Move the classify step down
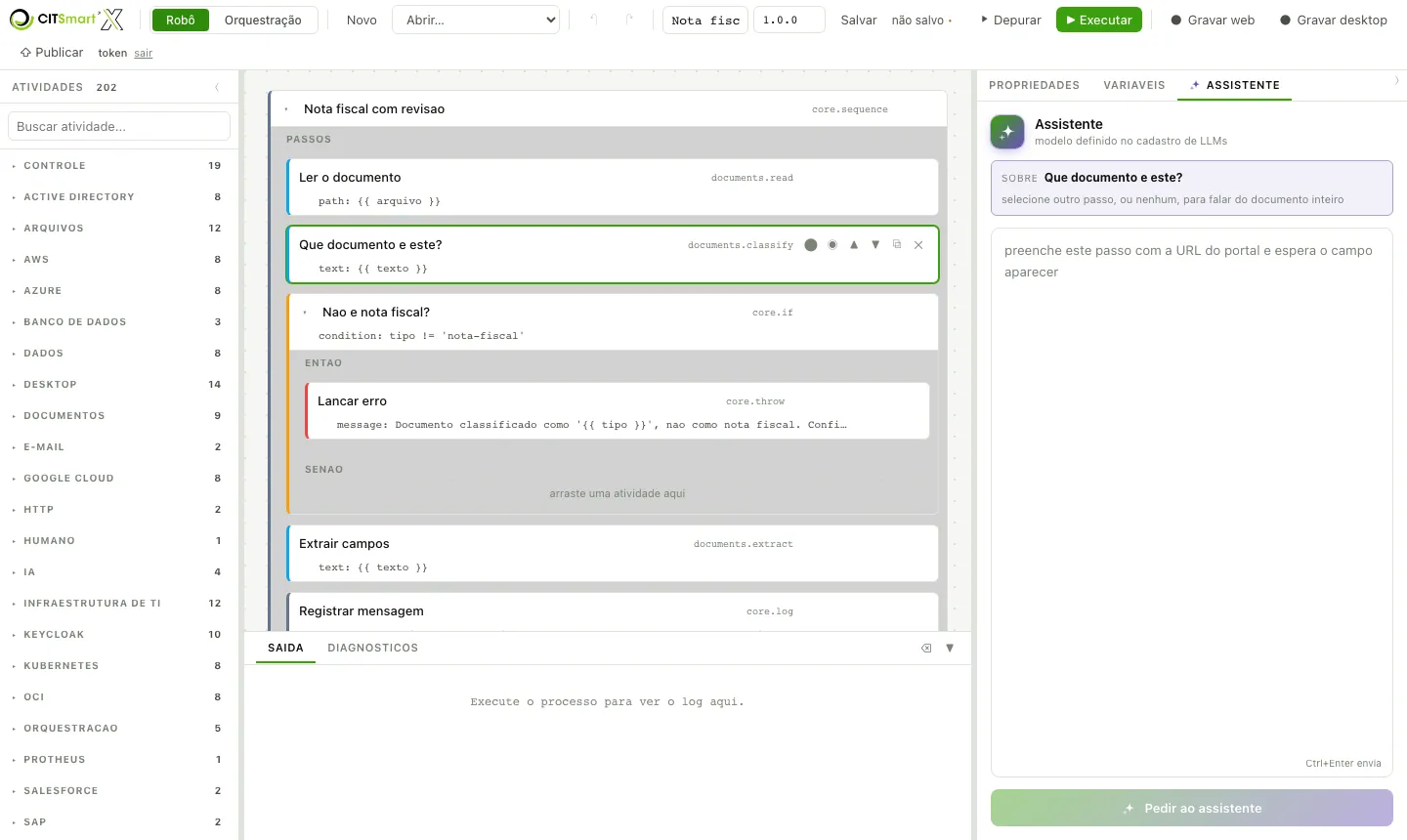Viewport: 1407px width, 840px height. pos(875,245)
